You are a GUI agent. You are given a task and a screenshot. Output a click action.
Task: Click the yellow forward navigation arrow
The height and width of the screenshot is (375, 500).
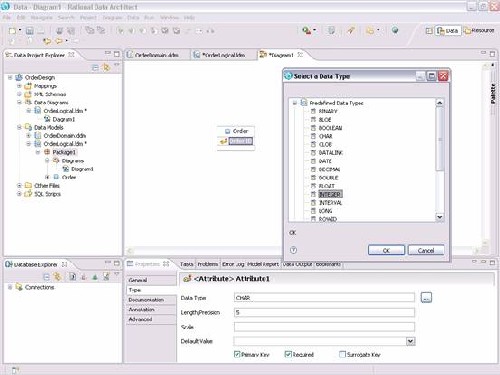[59, 41]
